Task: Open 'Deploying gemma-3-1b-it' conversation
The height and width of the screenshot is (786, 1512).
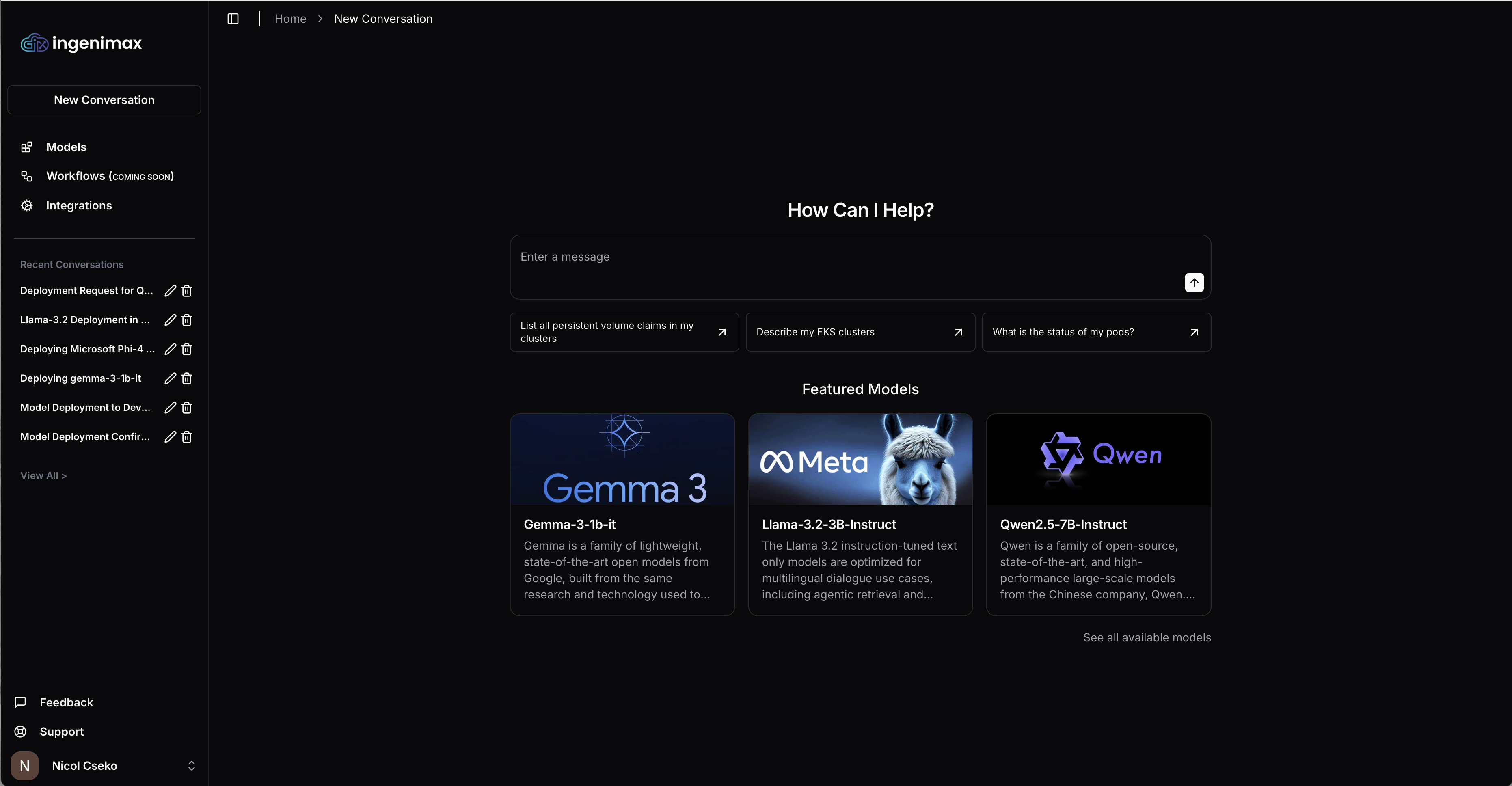Action: [81, 379]
